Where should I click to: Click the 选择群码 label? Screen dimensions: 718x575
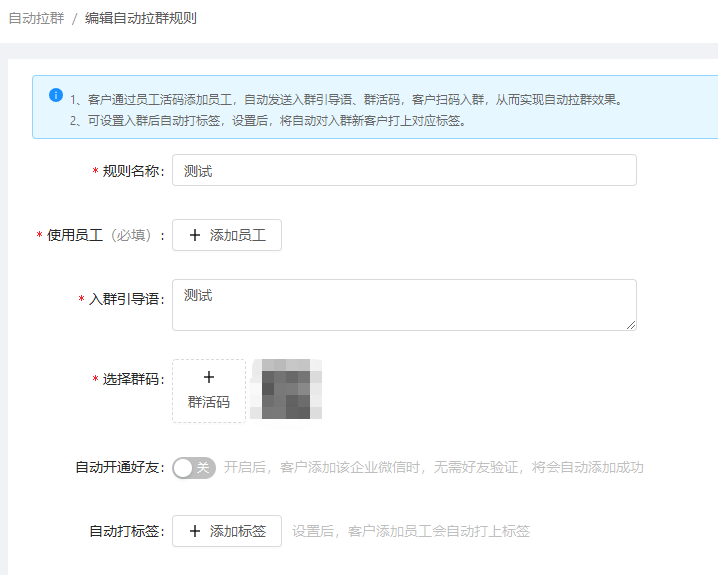click(133, 379)
